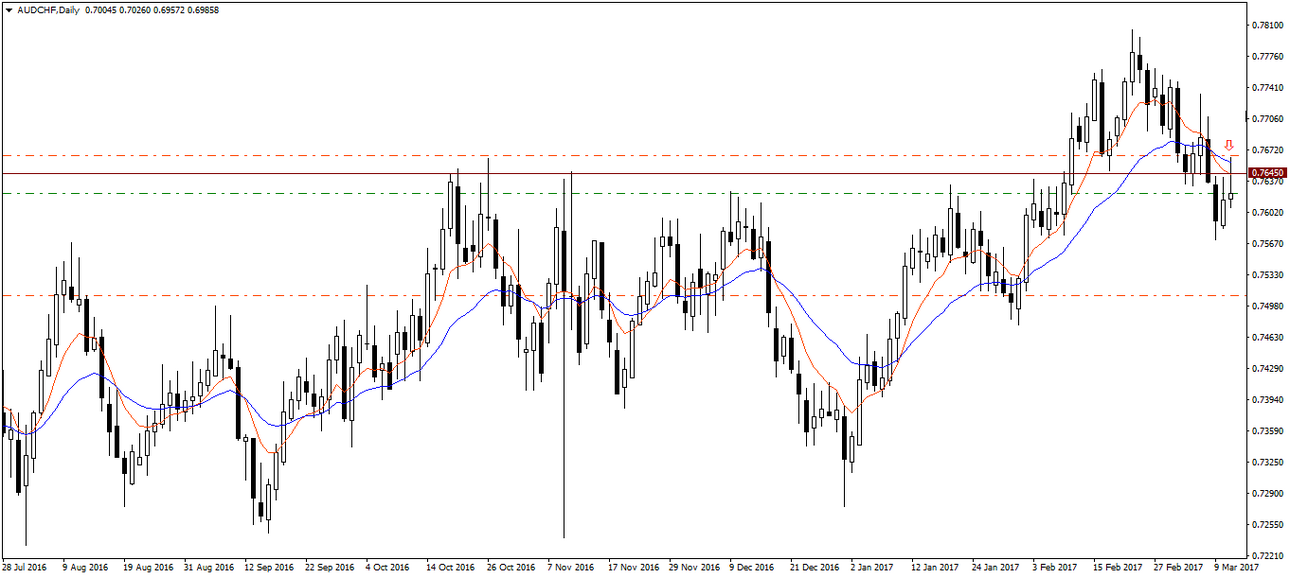
Task: Click the red down arrow marker
Action: [x=1229, y=146]
